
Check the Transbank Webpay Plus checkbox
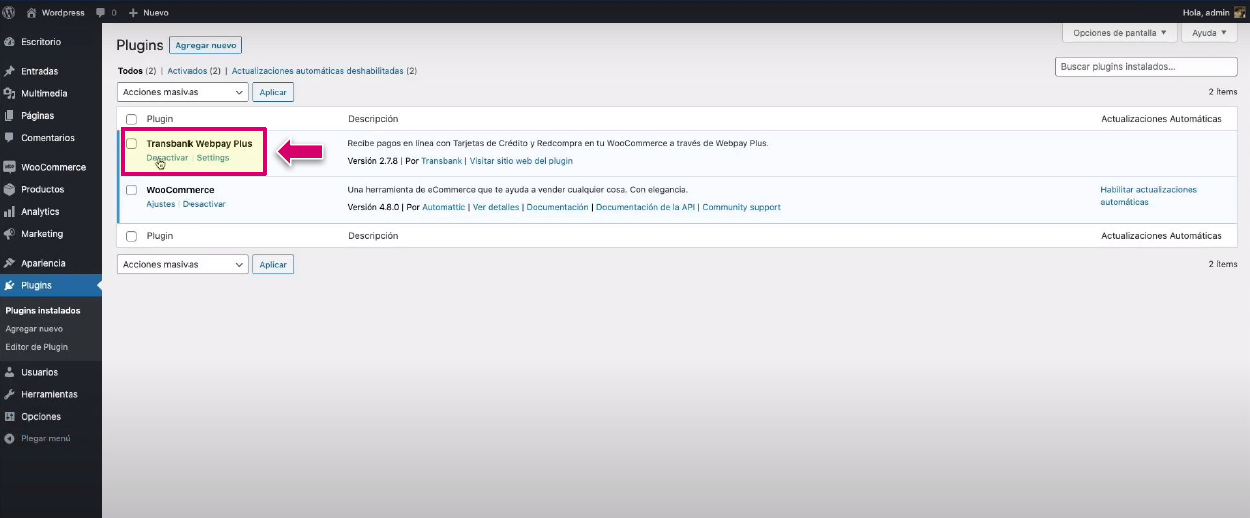pos(131,144)
